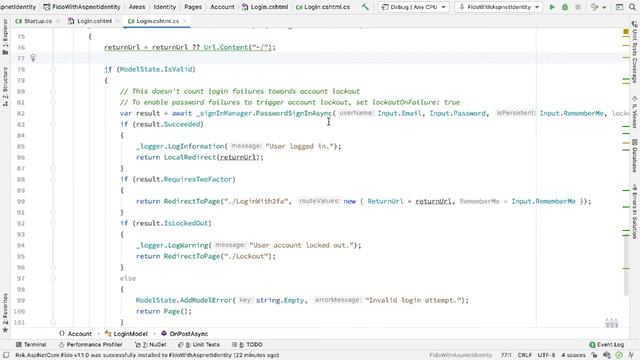Run the project with green play button
This screenshot has width=640, height=360.
click(552, 7)
